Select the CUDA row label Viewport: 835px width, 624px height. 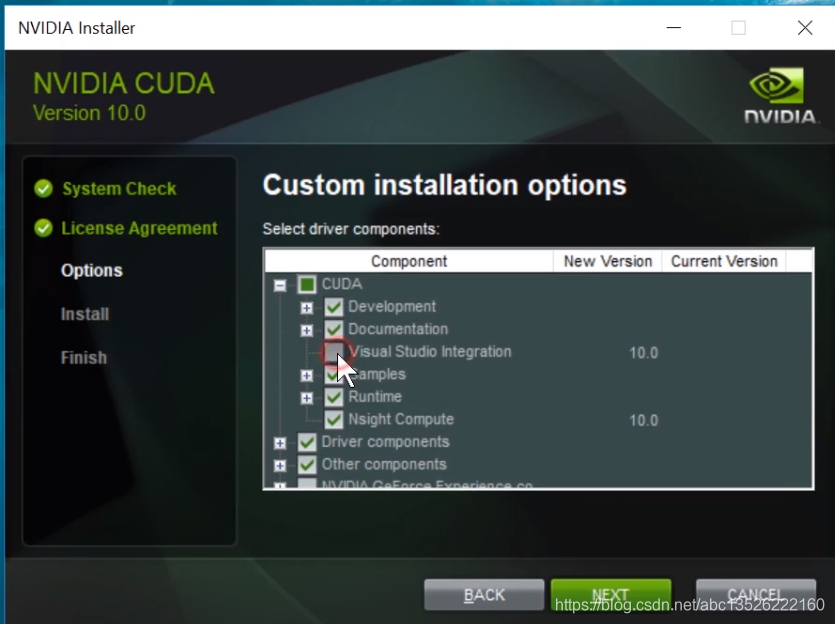342,284
